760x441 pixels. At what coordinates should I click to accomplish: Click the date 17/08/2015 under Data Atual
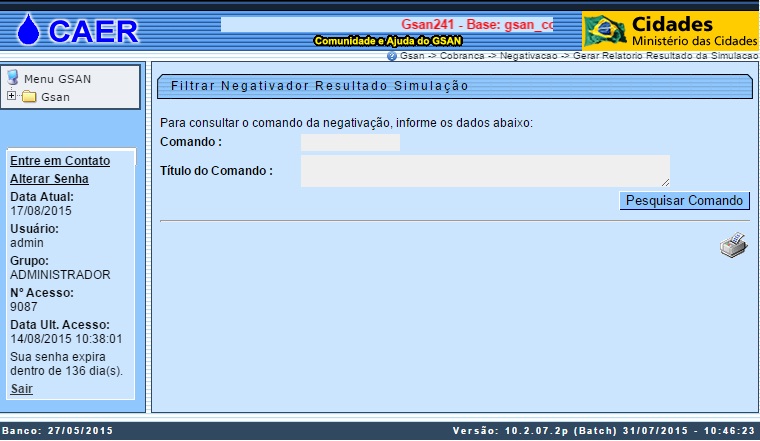click(41, 211)
